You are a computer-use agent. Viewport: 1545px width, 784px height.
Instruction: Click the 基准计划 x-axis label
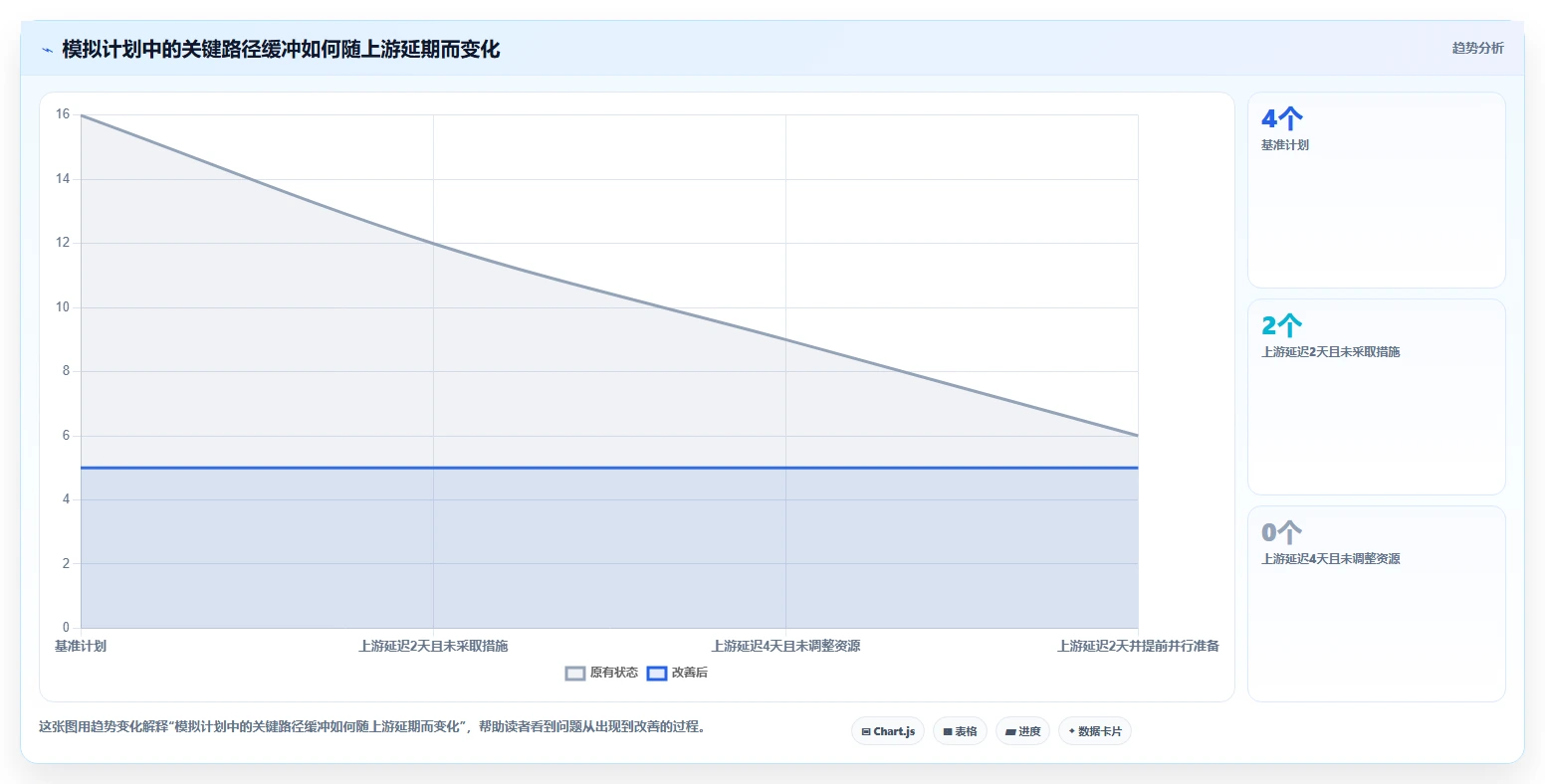81,646
